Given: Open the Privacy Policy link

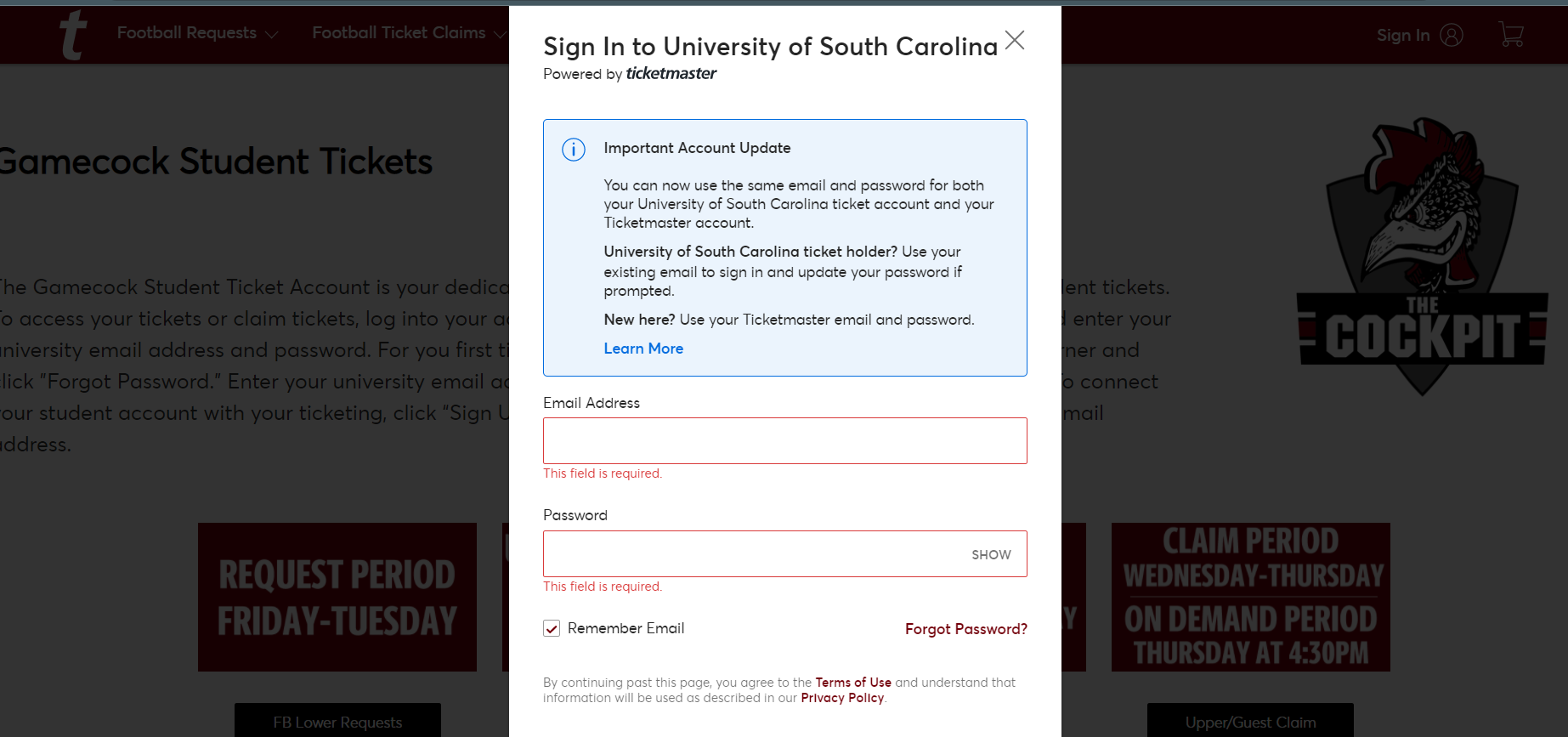Looking at the screenshot, I should pos(842,698).
